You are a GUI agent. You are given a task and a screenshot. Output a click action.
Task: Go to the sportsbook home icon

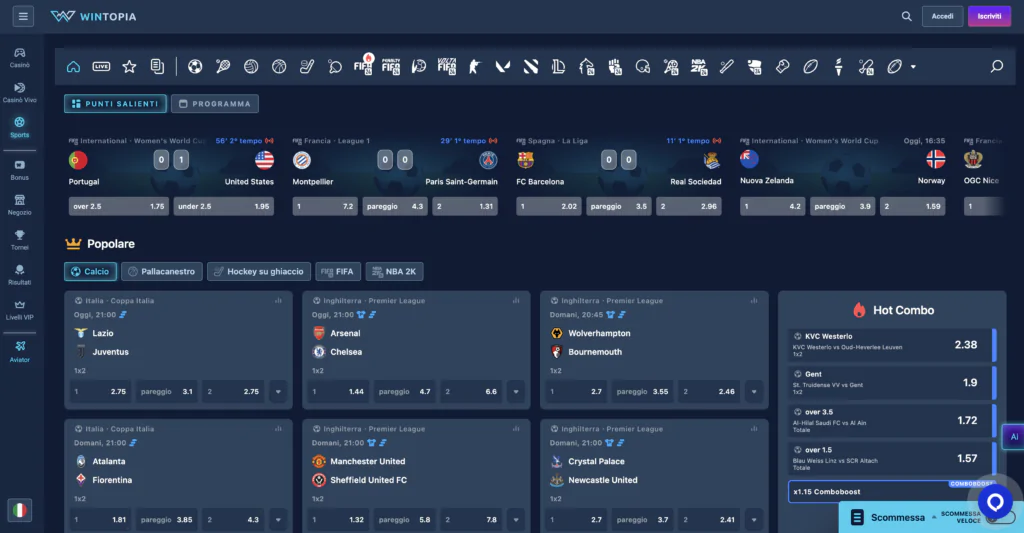click(73, 67)
